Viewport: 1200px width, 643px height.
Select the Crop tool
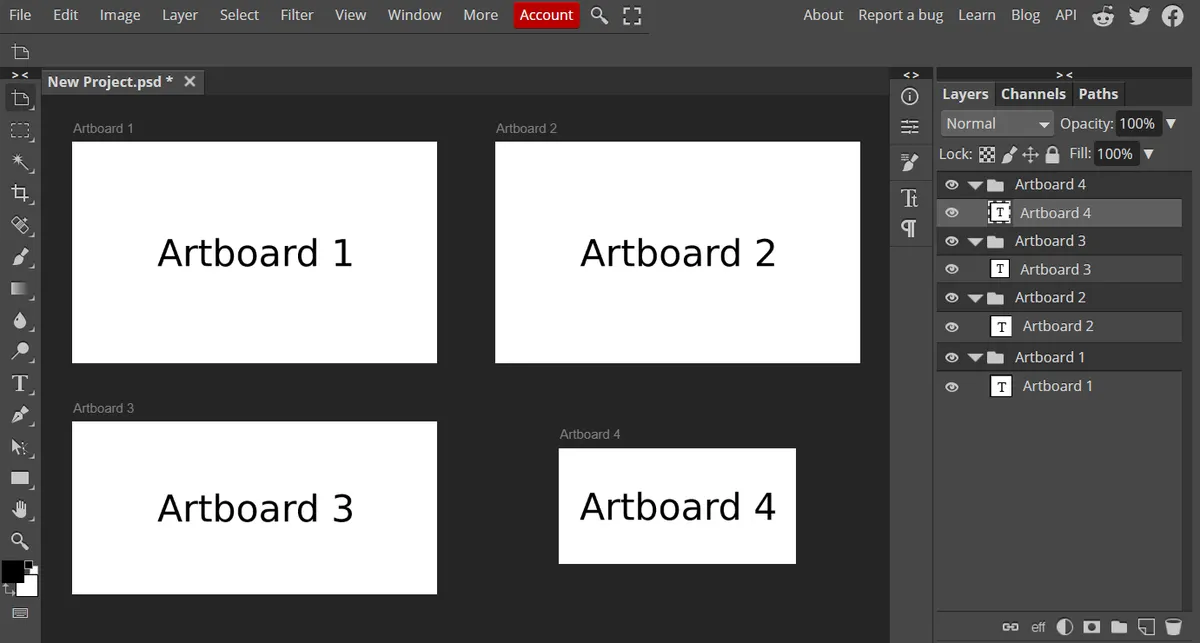pos(20,194)
